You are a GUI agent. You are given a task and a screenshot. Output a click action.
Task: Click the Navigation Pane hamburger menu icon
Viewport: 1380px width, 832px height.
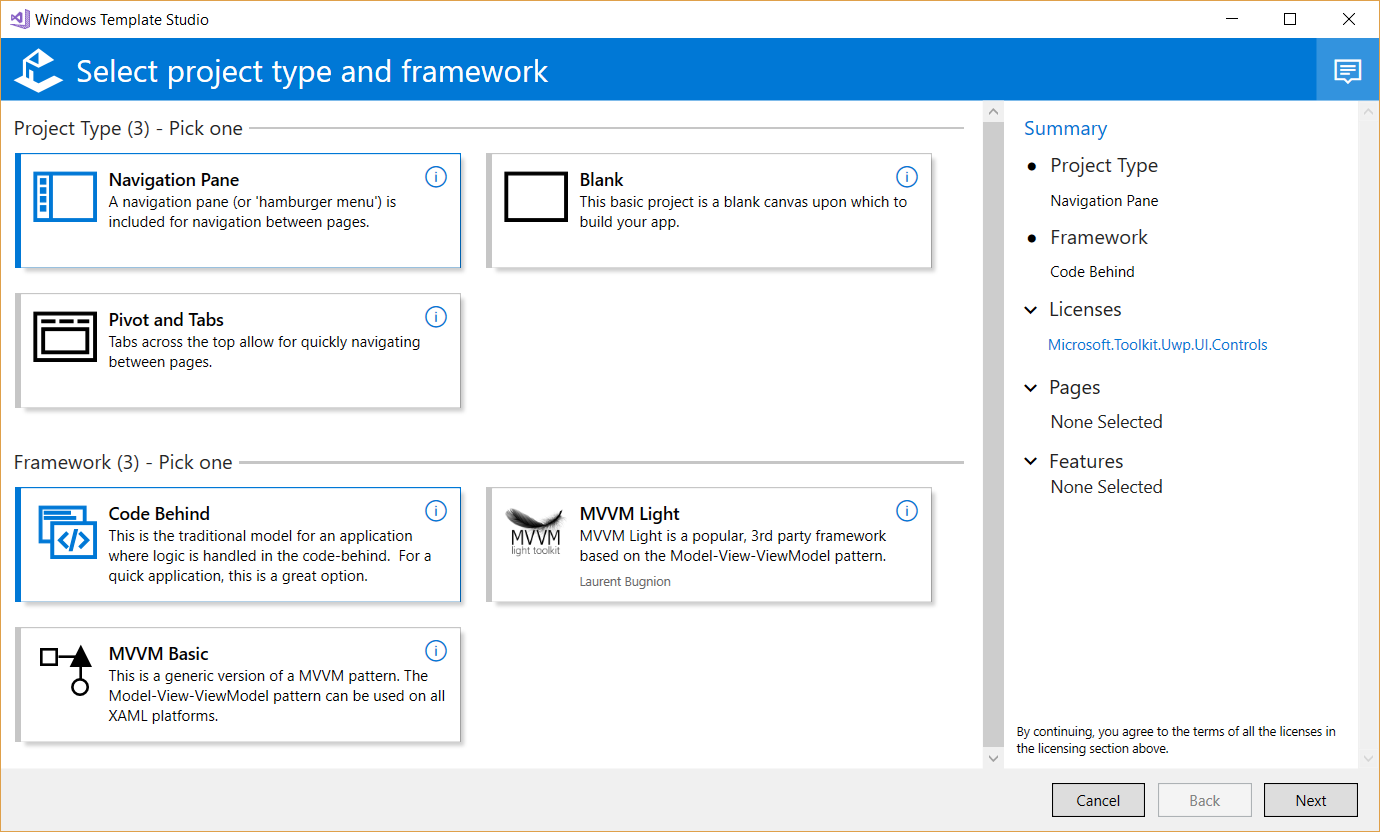[64, 197]
